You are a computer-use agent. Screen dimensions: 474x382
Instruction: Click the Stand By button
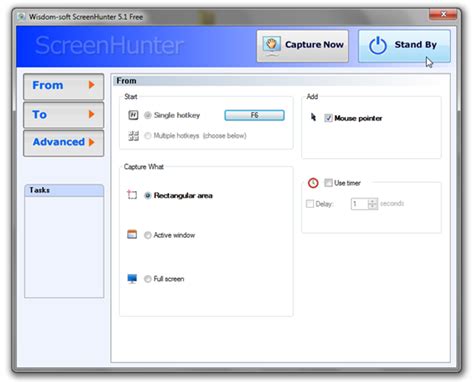tap(404, 46)
